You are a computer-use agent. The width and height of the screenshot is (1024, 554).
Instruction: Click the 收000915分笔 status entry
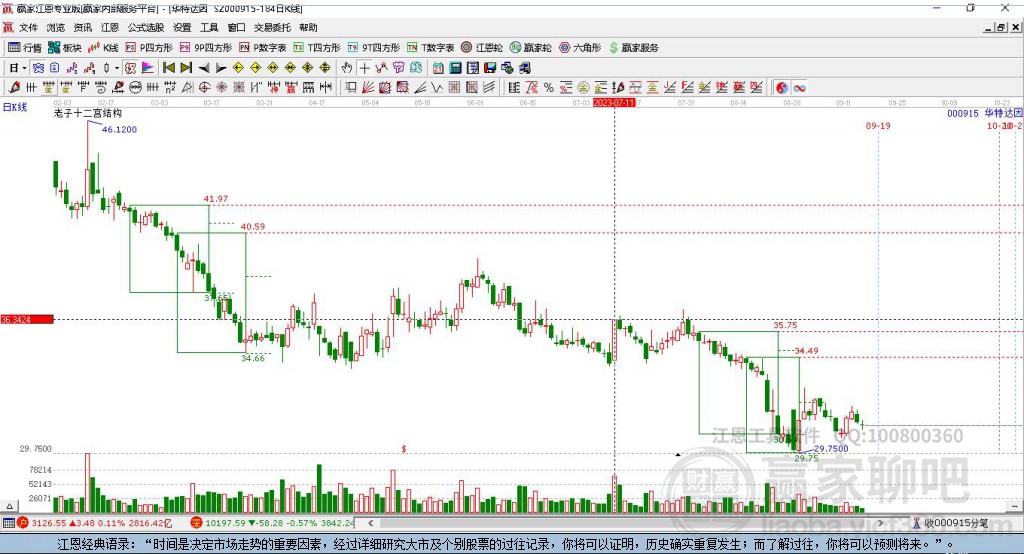pos(950,523)
